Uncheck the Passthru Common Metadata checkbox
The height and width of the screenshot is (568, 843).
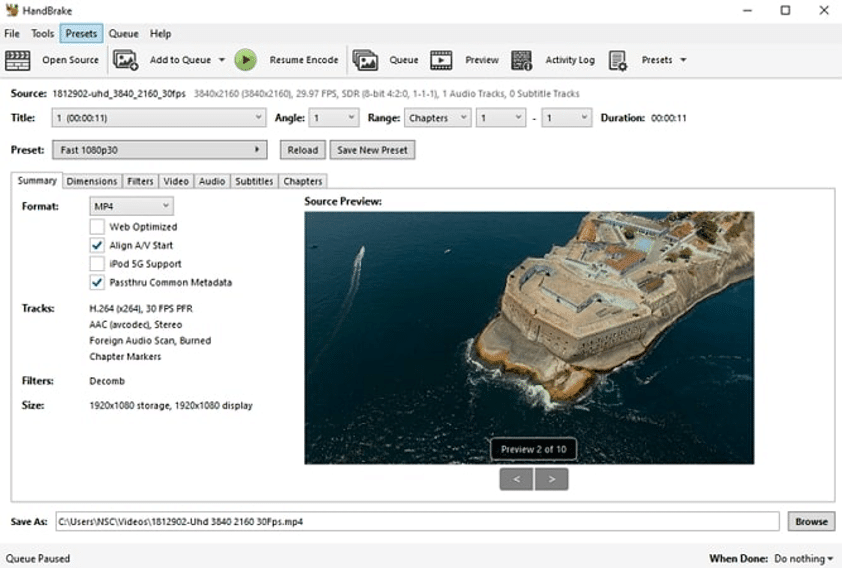pyautogui.click(x=97, y=282)
